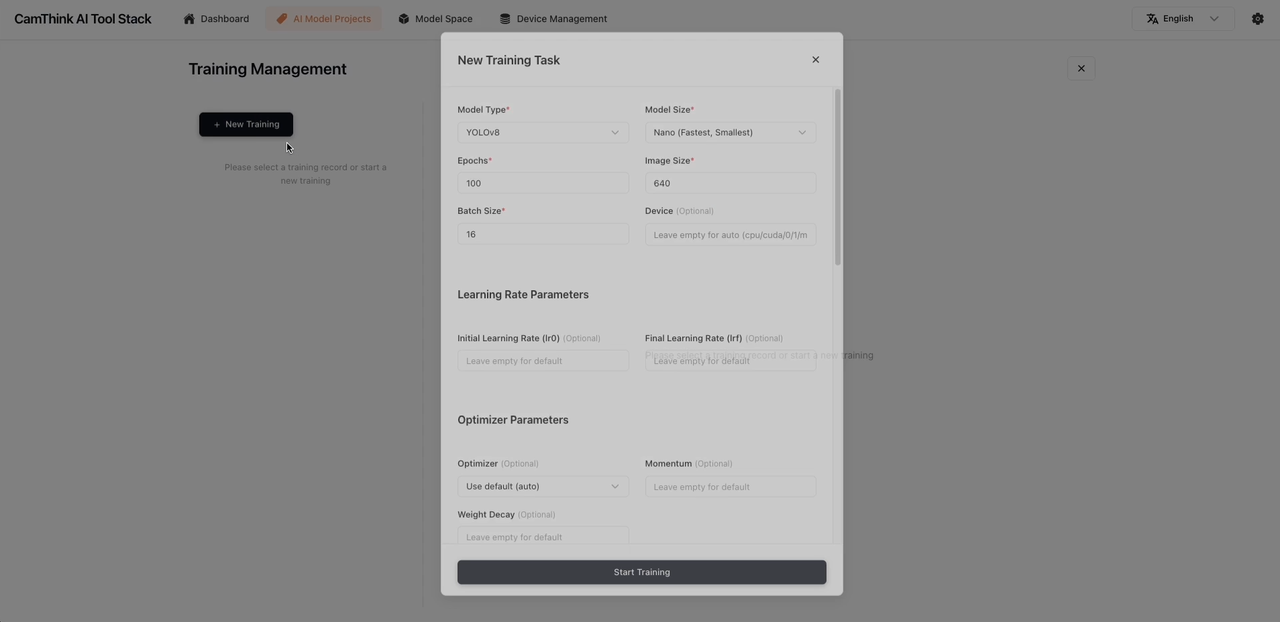The height and width of the screenshot is (622, 1280).
Task: Focus the Epochs input field
Action: pos(542,183)
